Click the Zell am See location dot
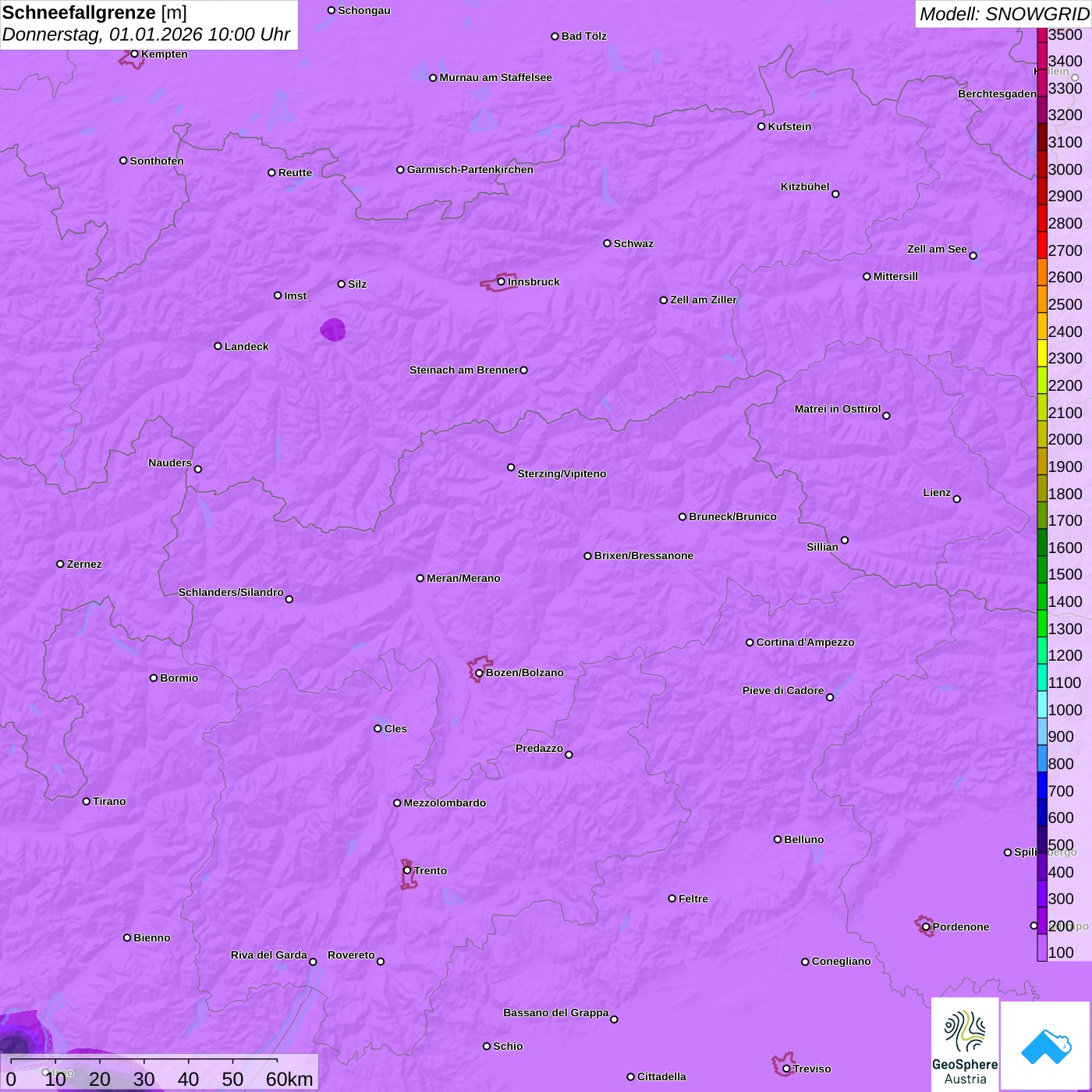Screen dimensions: 1092x1092 [x=973, y=256]
